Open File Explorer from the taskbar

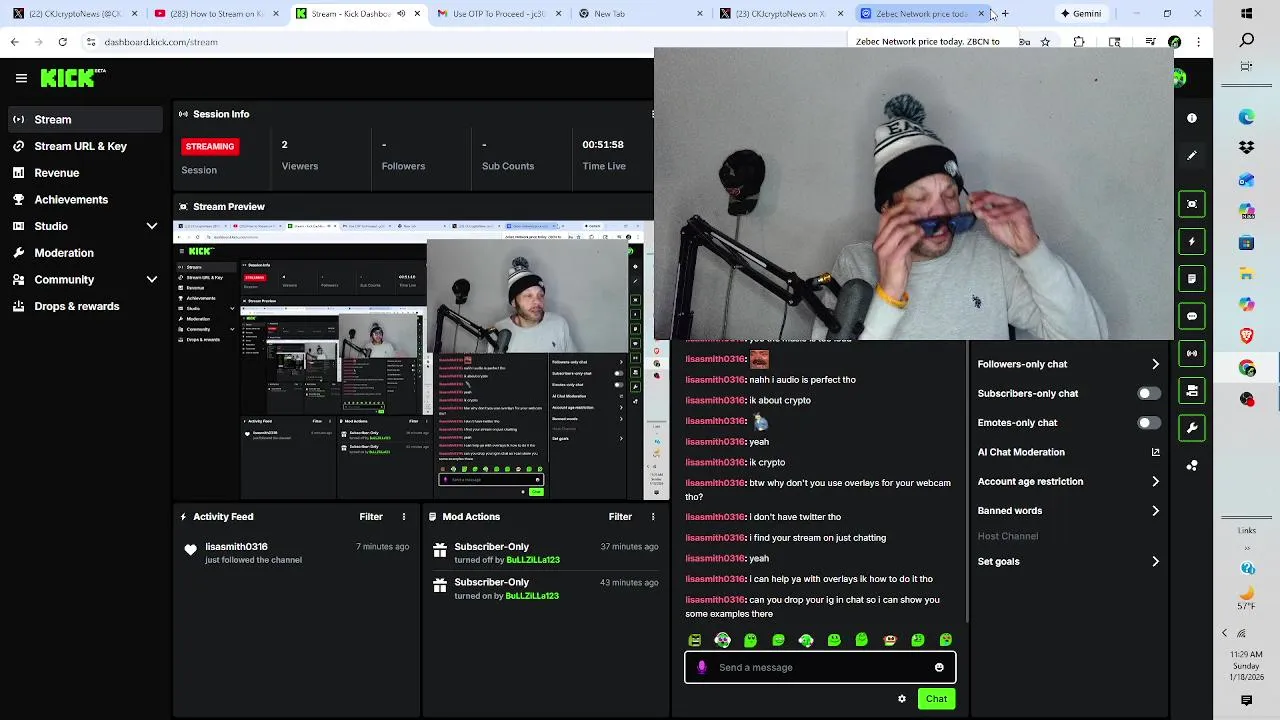pyautogui.click(x=1247, y=273)
